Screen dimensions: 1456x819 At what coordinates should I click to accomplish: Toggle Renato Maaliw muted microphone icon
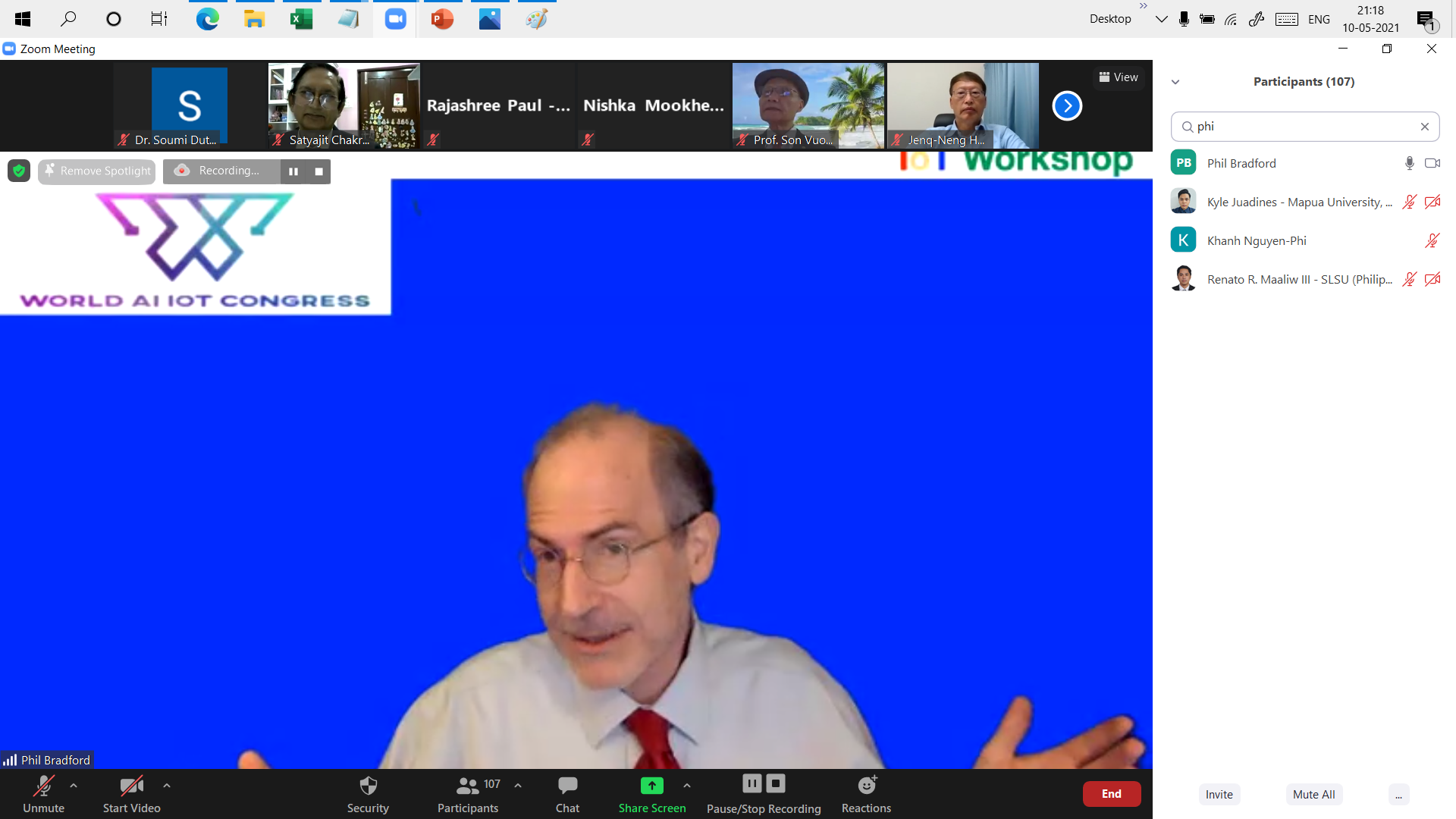[x=1410, y=279]
